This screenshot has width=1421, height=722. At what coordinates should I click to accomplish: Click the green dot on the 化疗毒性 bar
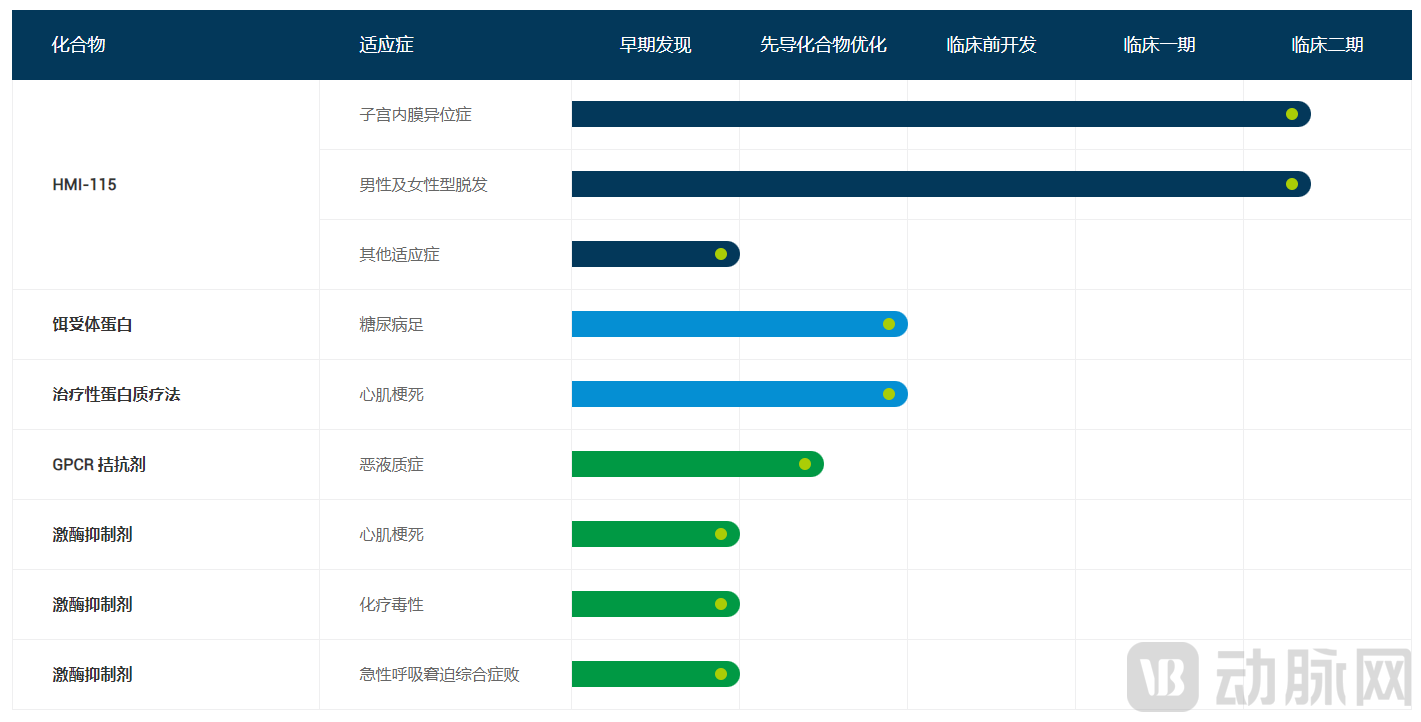click(x=721, y=604)
